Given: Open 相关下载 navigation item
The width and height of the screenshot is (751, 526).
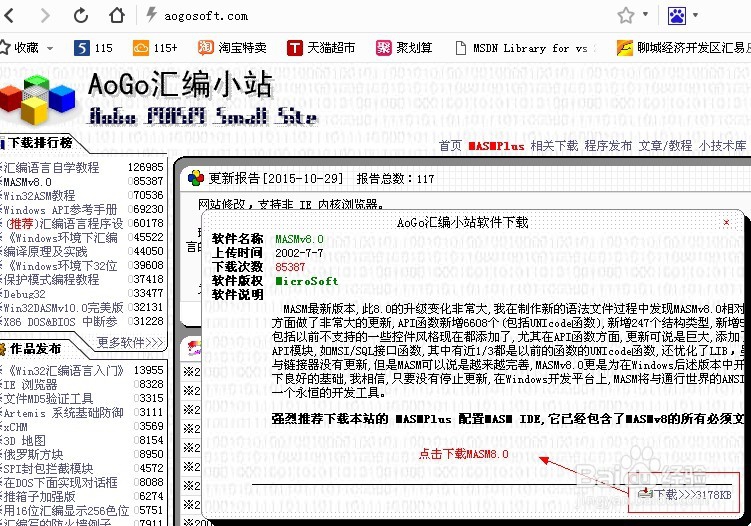Looking at the screenshot, I should pos(554,146).
